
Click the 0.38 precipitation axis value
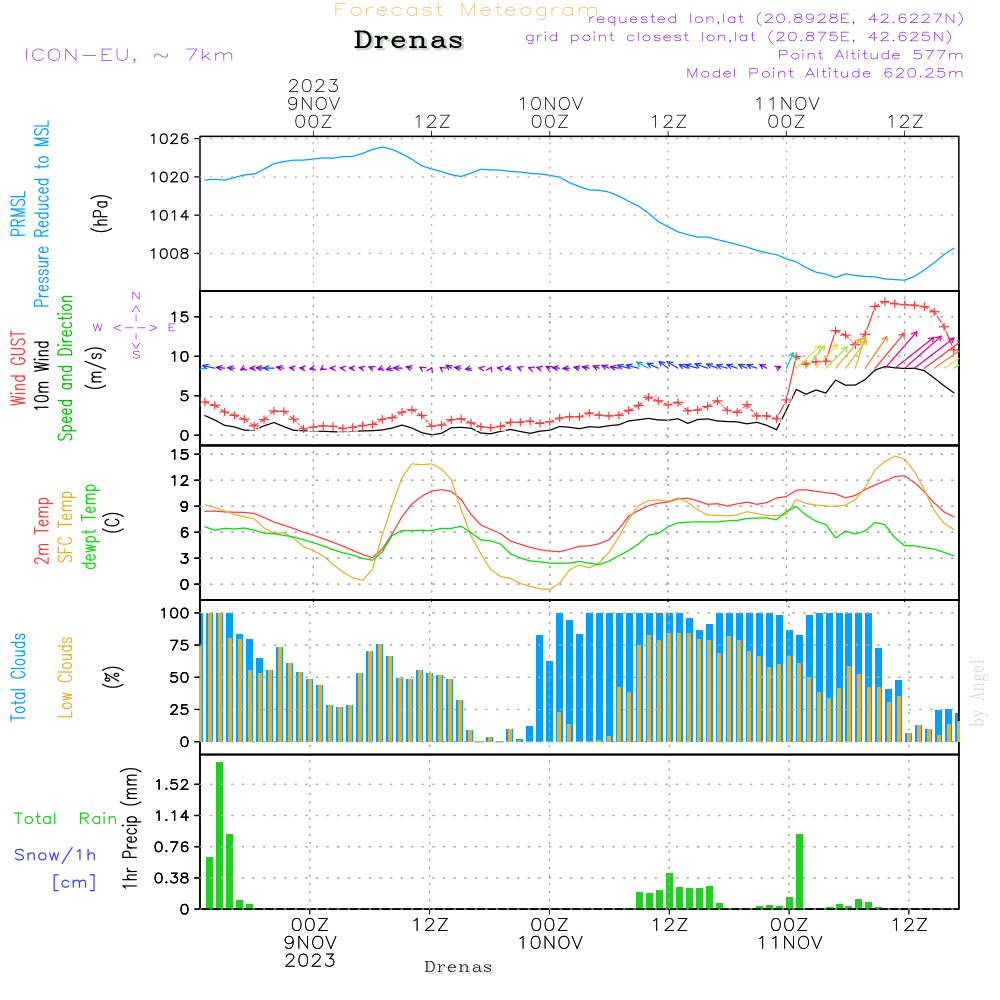[x=172, y=878]
